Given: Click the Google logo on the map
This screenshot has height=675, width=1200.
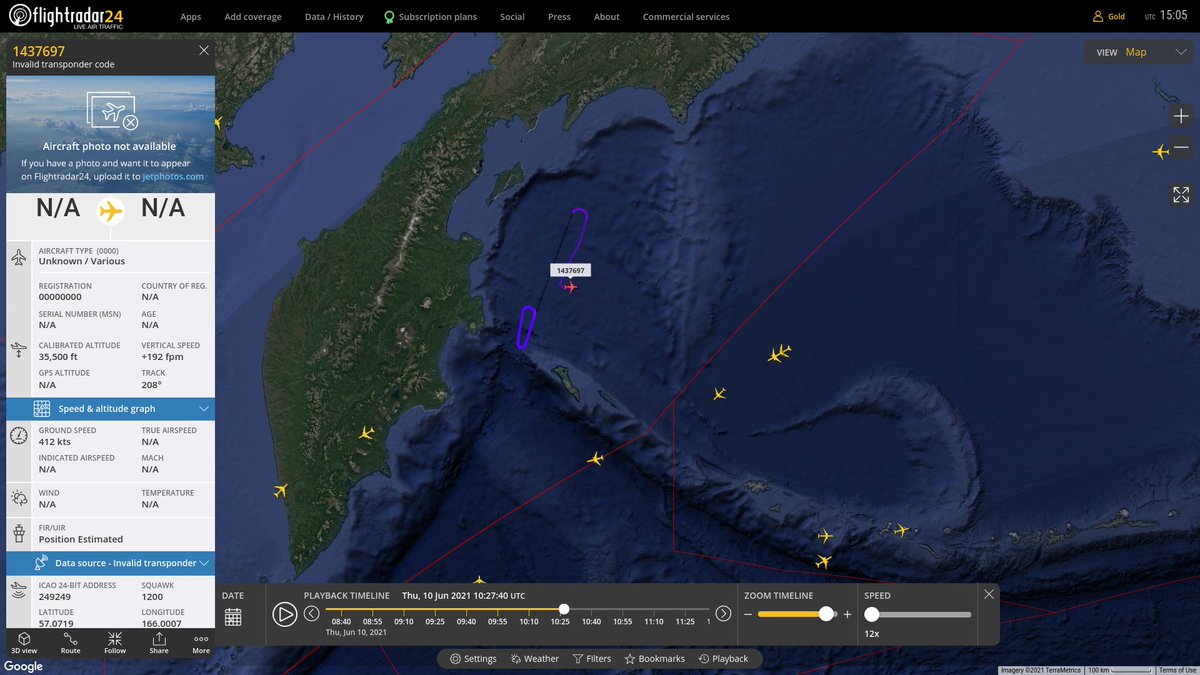Looking at the screenshot, I should pos(23,666).
